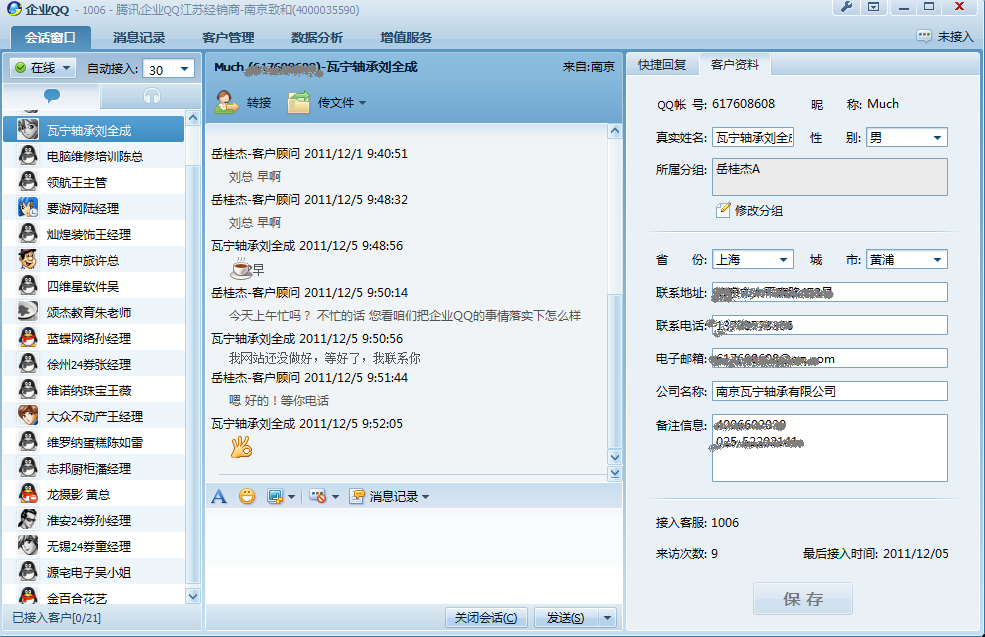The image size is (985, 637).
Task: Click scroll-to-bottom double arrow in chat
Action: 615,474
